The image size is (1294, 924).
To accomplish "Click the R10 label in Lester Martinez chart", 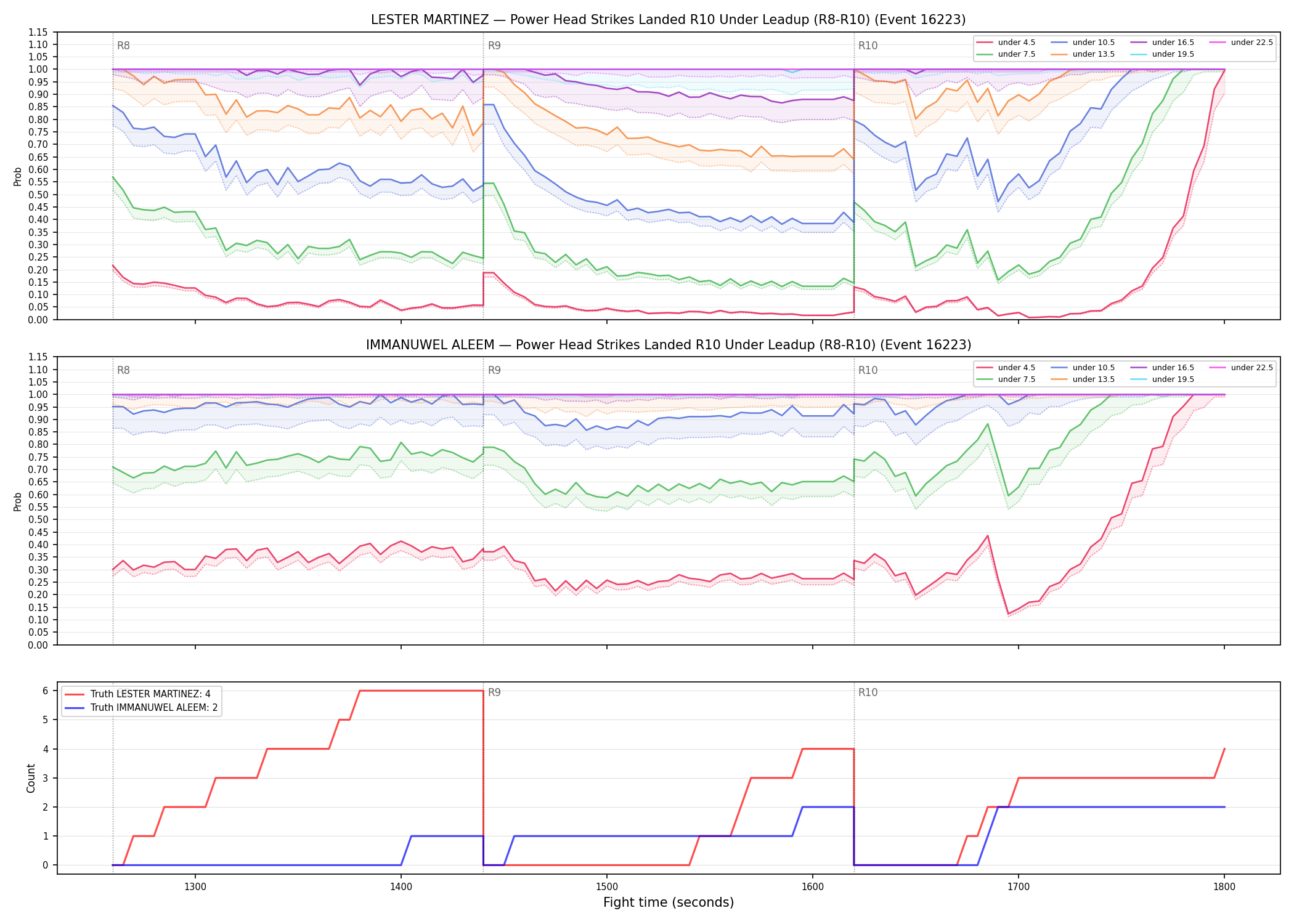I will pyautogui.click(x=868, y=46).
